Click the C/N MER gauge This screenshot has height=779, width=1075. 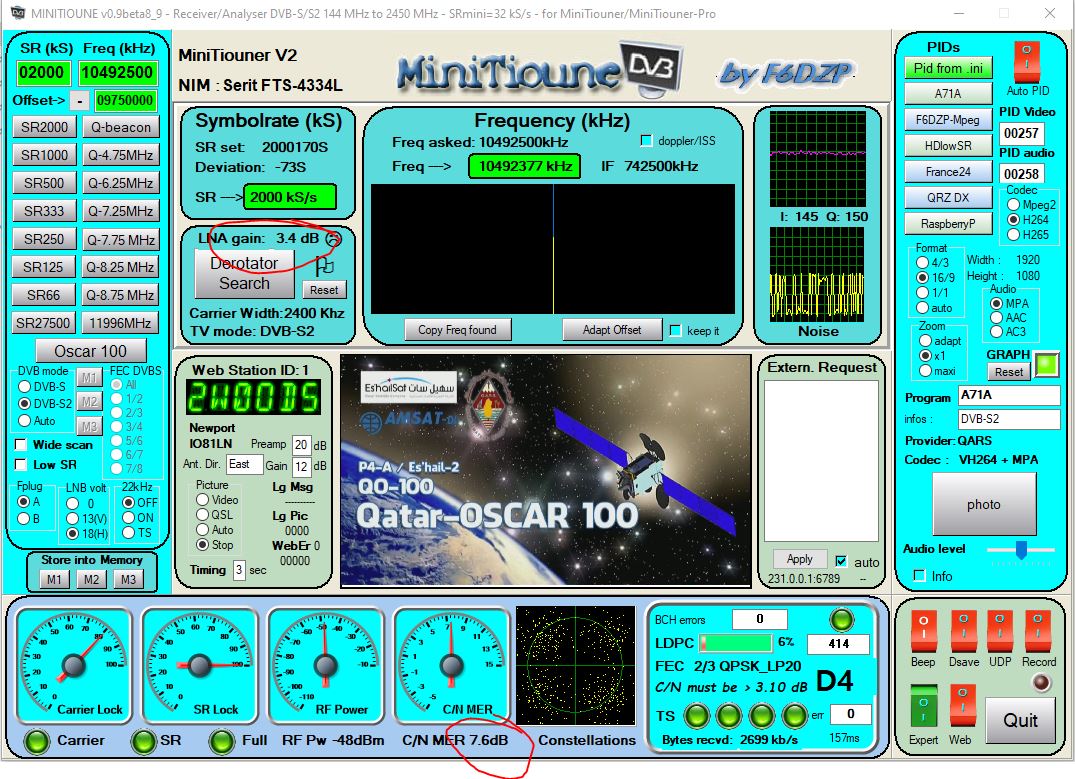pos(452,665)
